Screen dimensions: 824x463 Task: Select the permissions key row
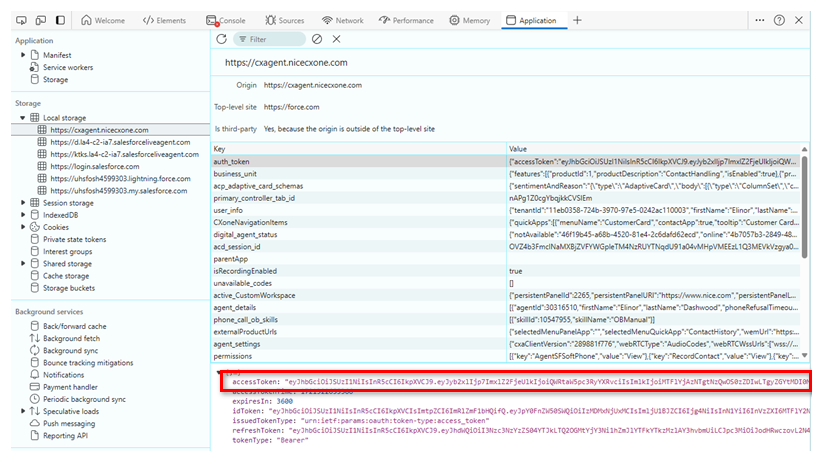pyautogui.click(x=506, y=356)
